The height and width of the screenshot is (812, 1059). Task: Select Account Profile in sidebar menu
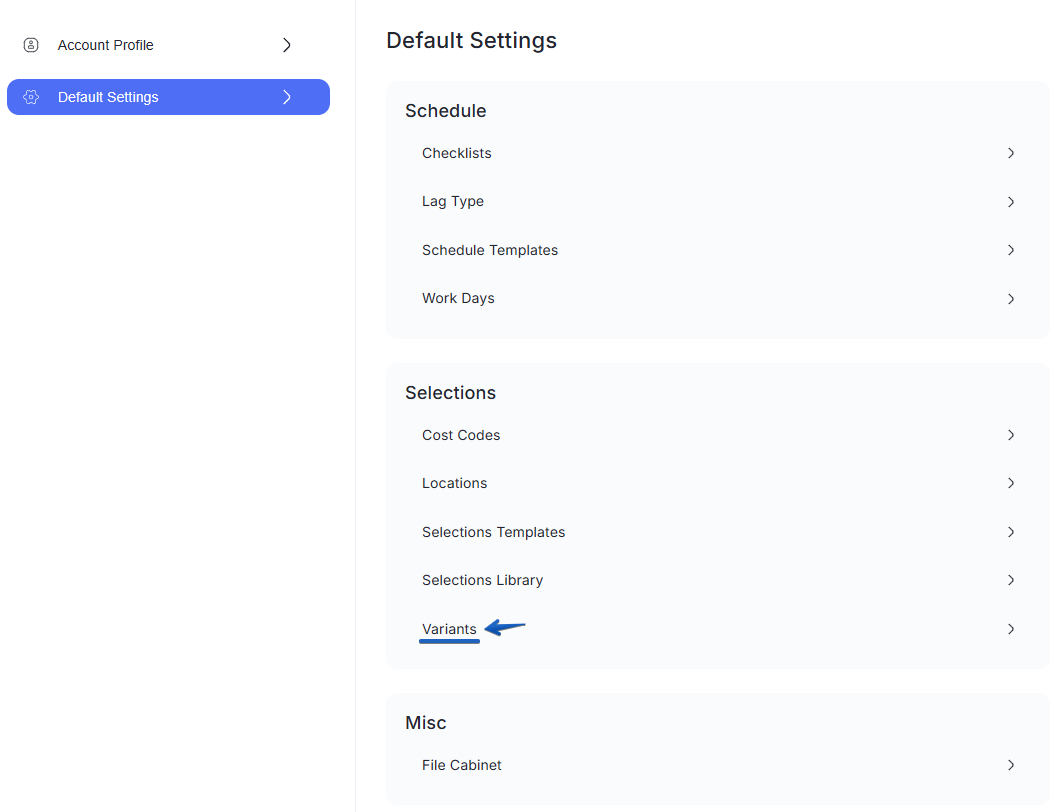coord(168,45)
